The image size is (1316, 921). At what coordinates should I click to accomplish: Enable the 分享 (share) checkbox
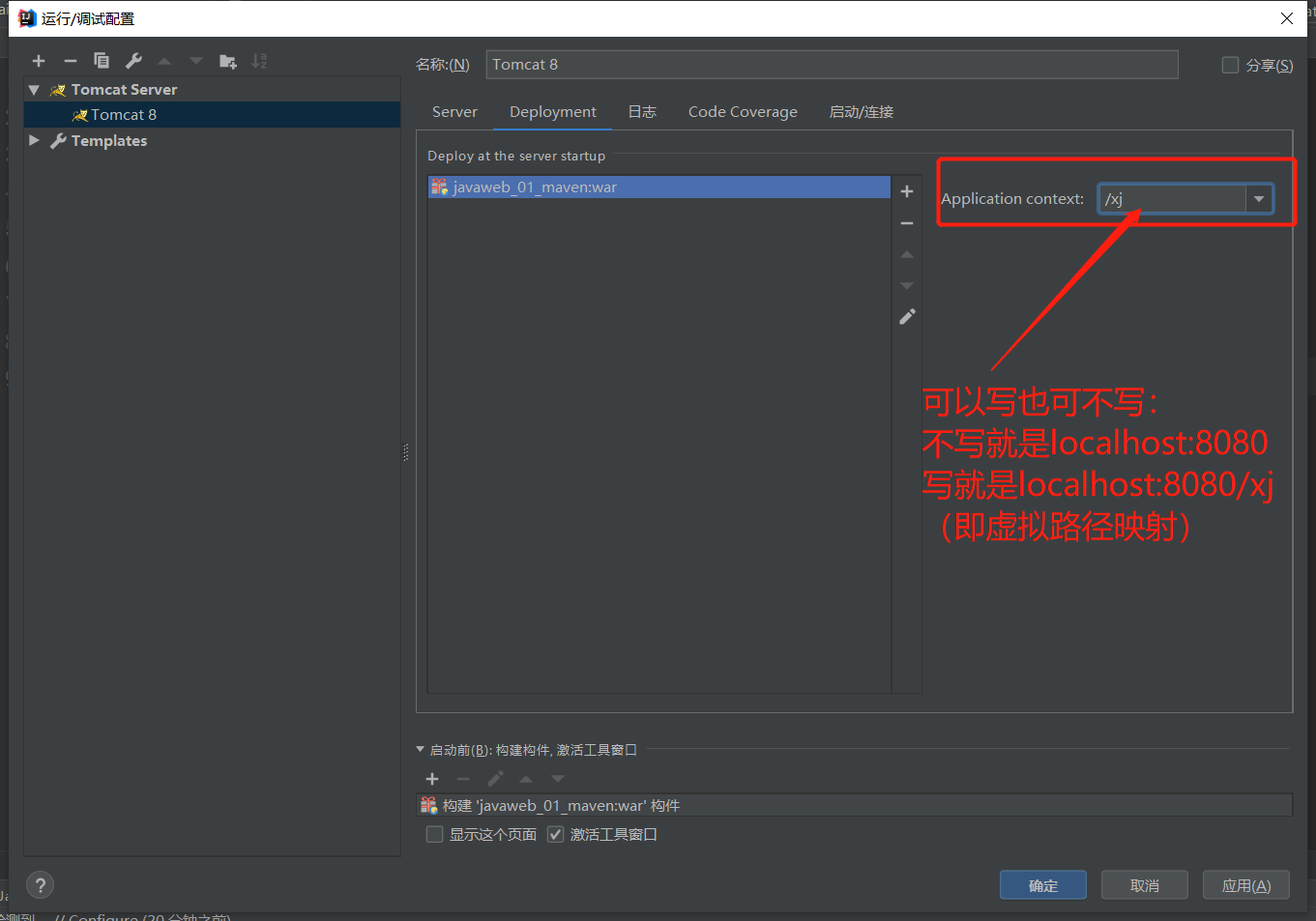point(1230,65)
